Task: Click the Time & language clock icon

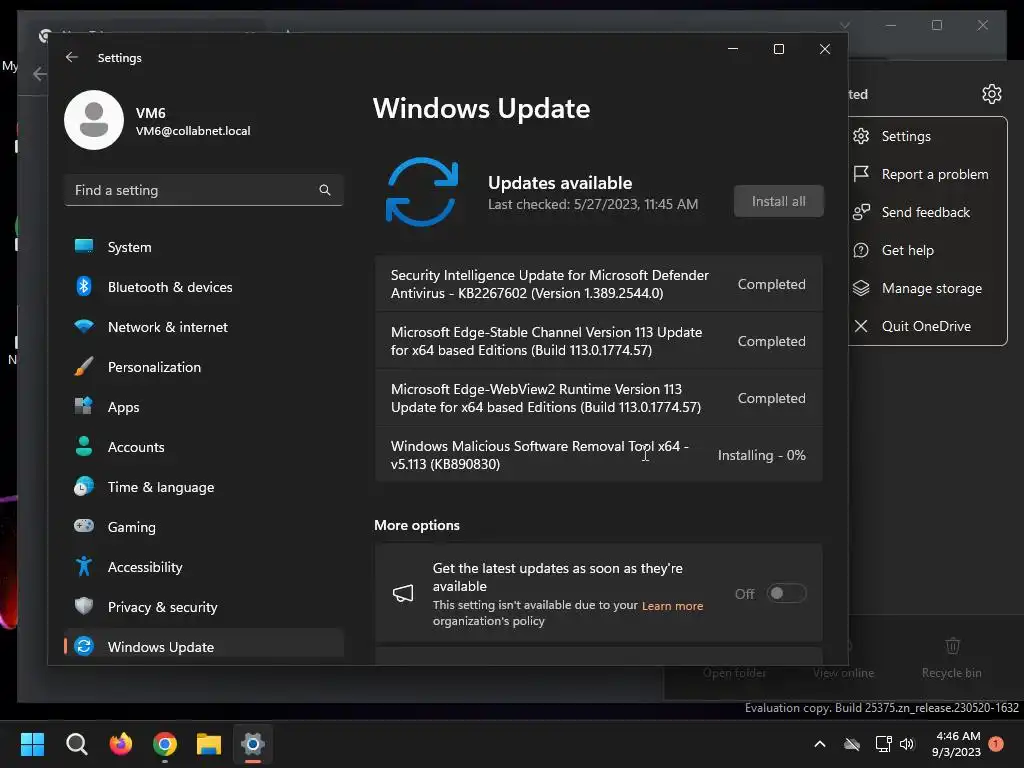Action: [84, 487]
